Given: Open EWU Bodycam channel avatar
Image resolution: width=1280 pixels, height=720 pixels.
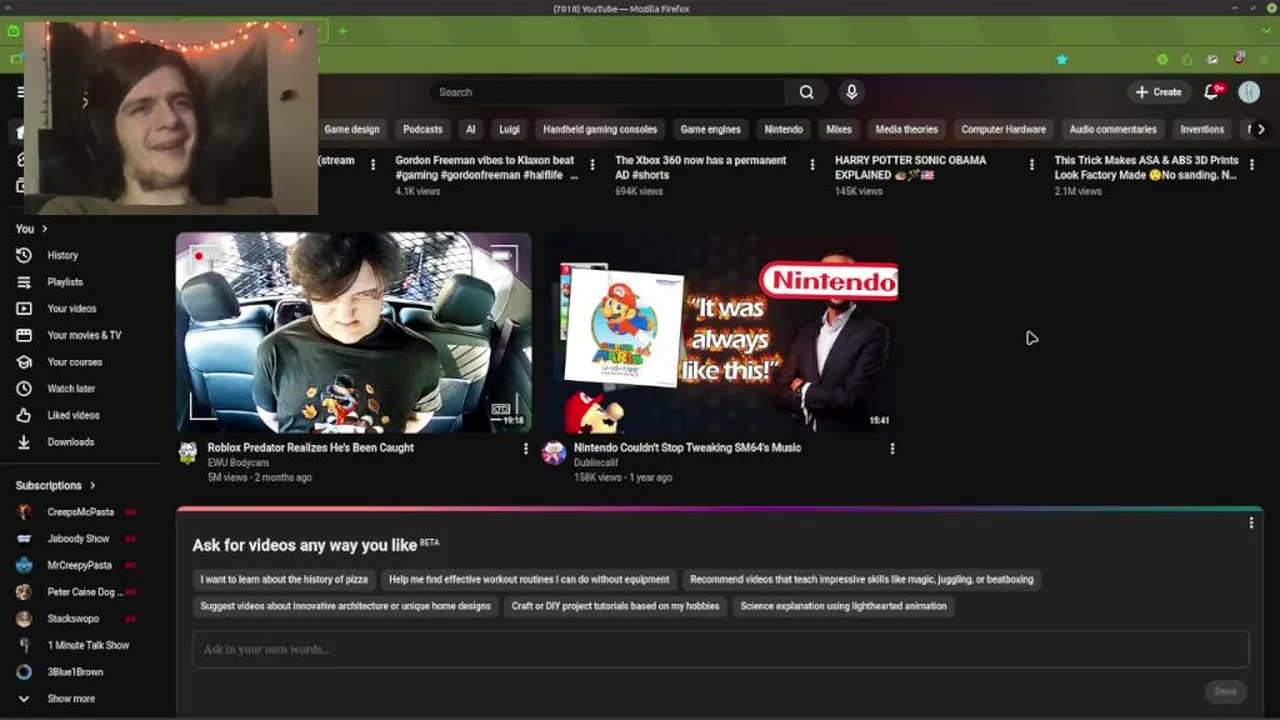Looking at the screenshot, I should coord(187,453).
